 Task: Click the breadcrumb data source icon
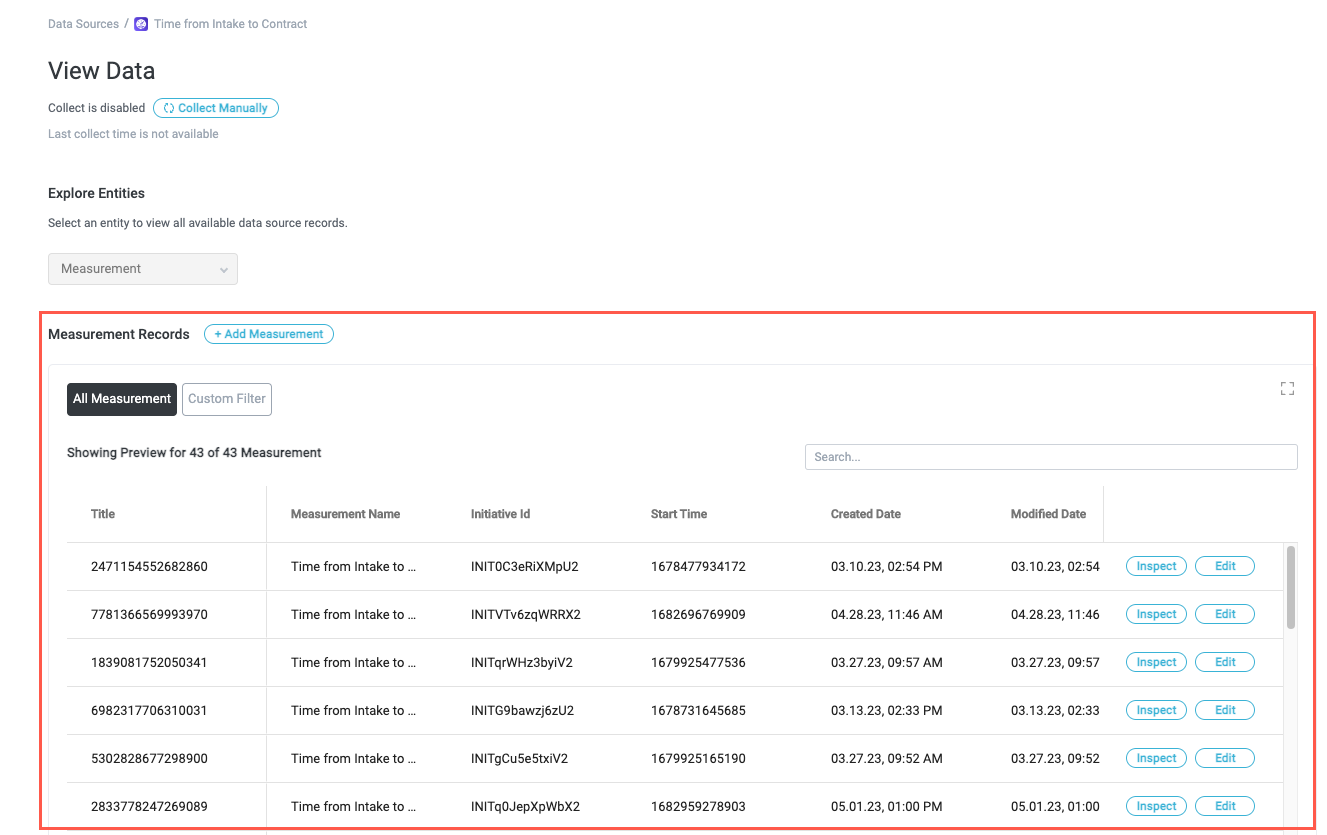141,24
